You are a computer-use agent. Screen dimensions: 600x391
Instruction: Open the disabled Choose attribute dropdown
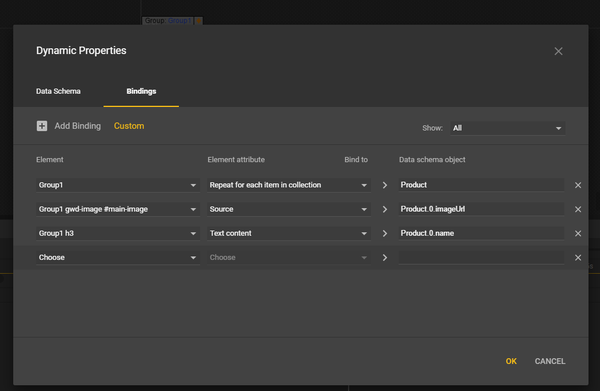pyautogui.click(x=289, y=257)
